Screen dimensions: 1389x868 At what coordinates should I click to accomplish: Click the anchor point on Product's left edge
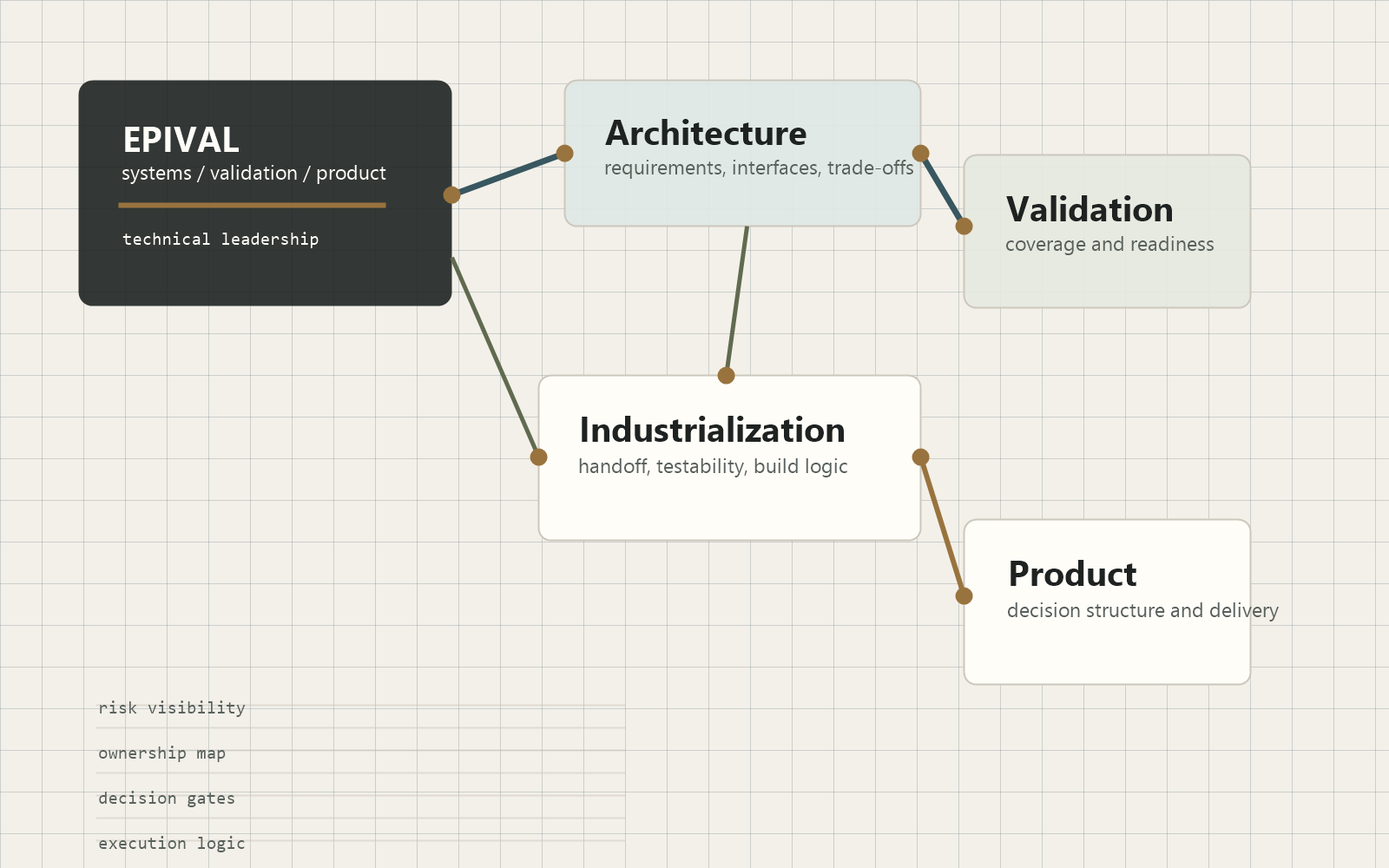963,595
